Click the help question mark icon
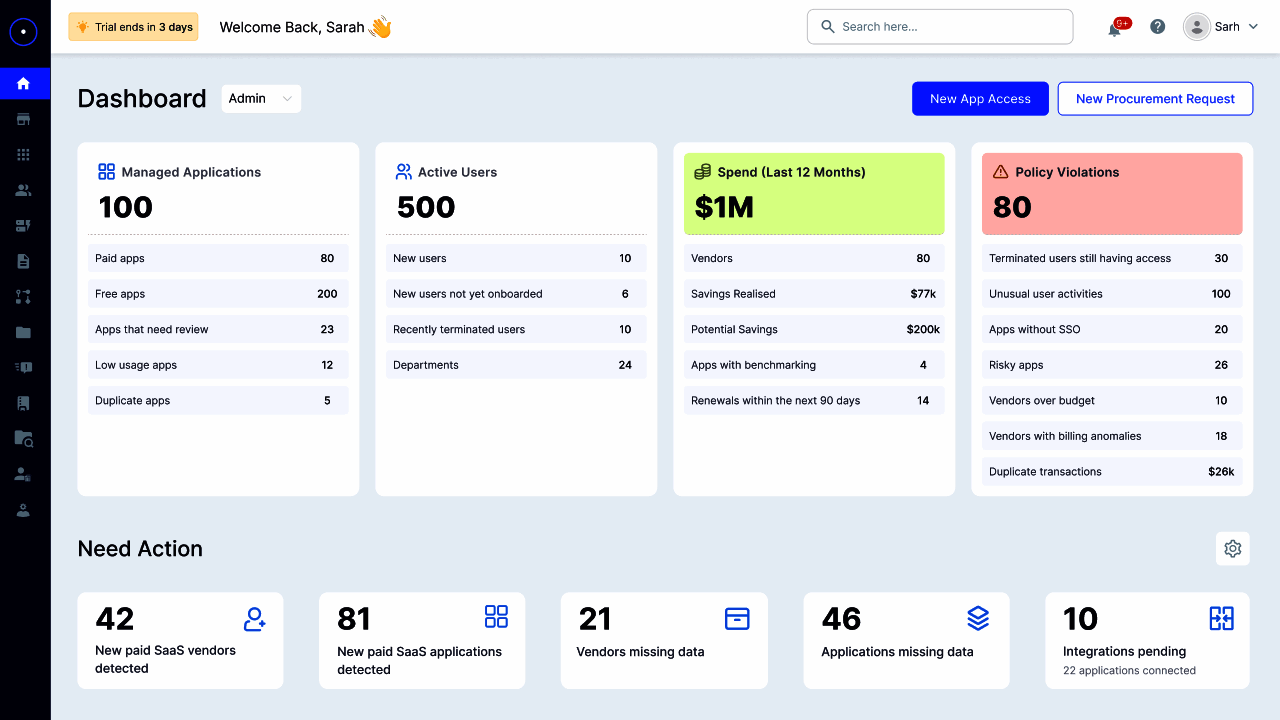This screenshot has width=1280, height=720. pos(1158,27)
